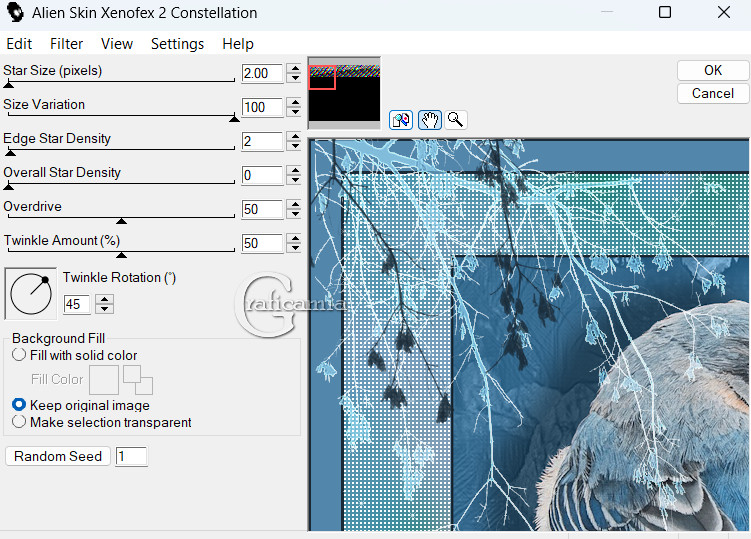Close the Constellation dialog window
This screenshot has height=539, width=751.
724,12
